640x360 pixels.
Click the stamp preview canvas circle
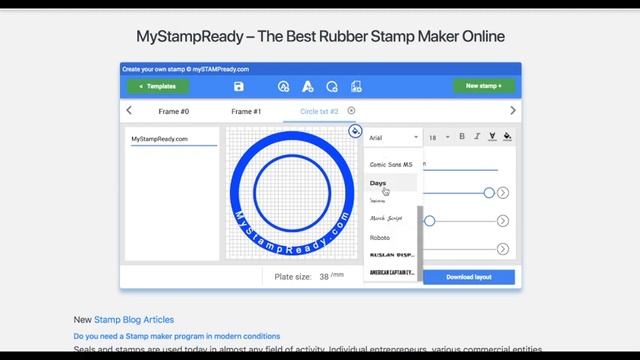[291, 193]
